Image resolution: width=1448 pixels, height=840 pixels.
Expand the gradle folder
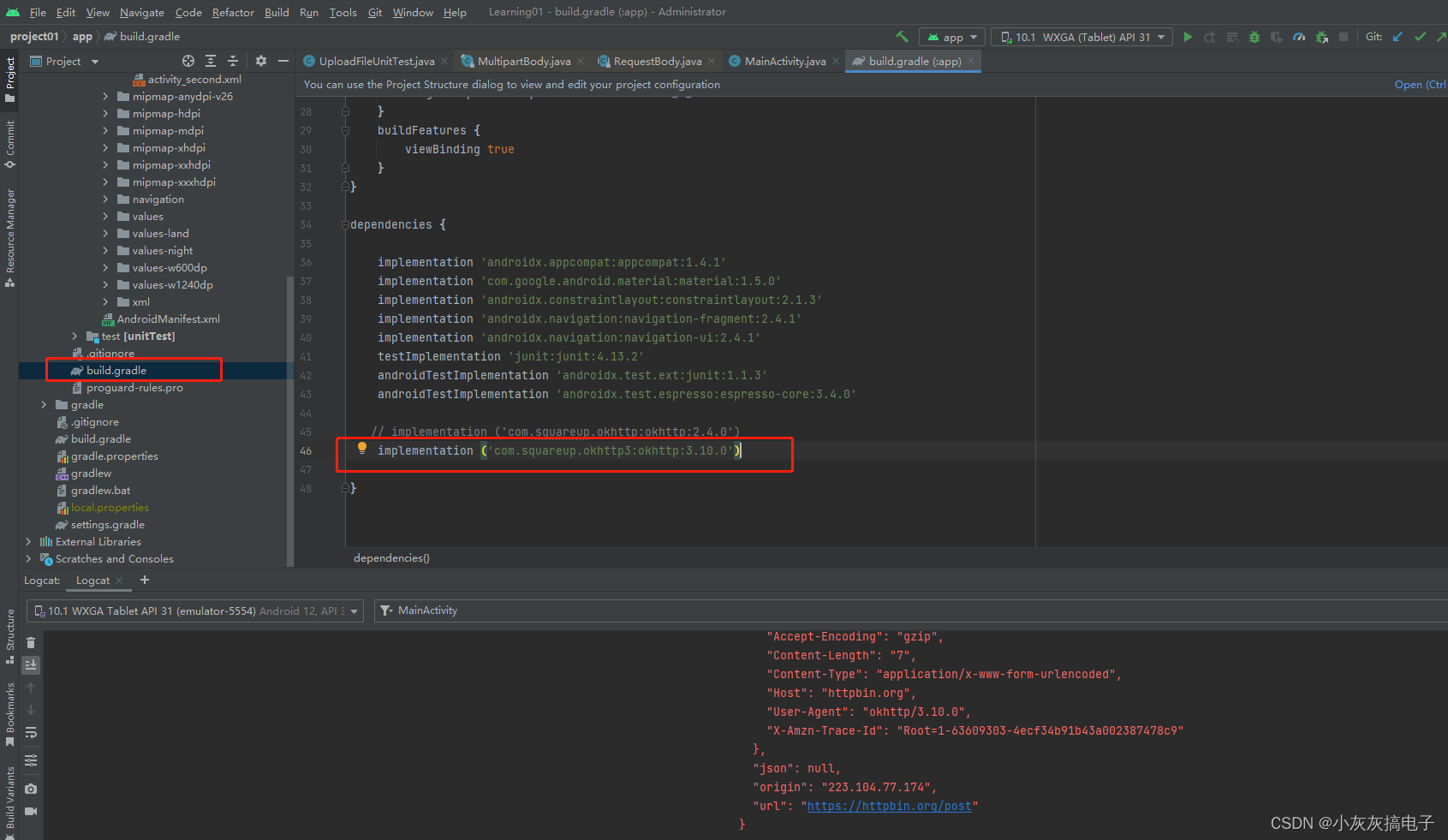tap(44, 404)
